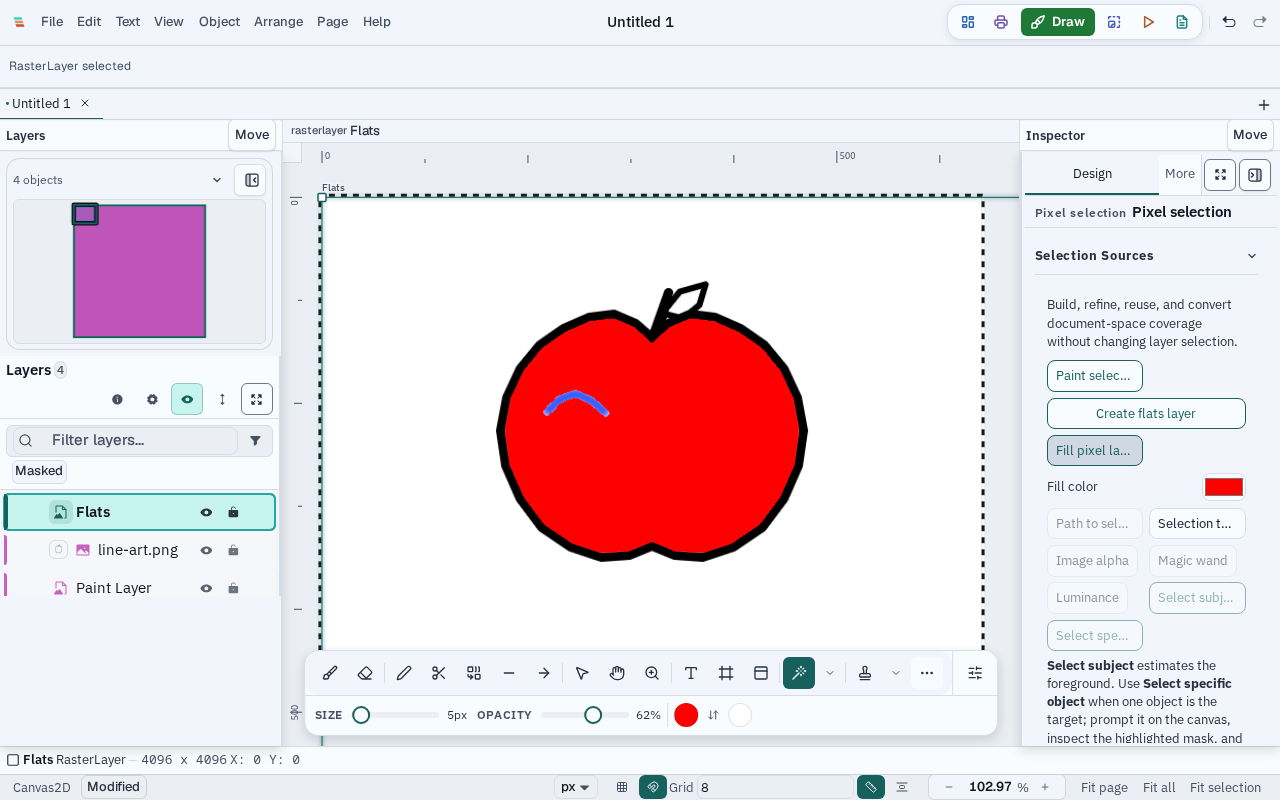Select the Hand pan tool
Image resolution: width=1280 pixels, height=800 pixels.
point(617,673)
